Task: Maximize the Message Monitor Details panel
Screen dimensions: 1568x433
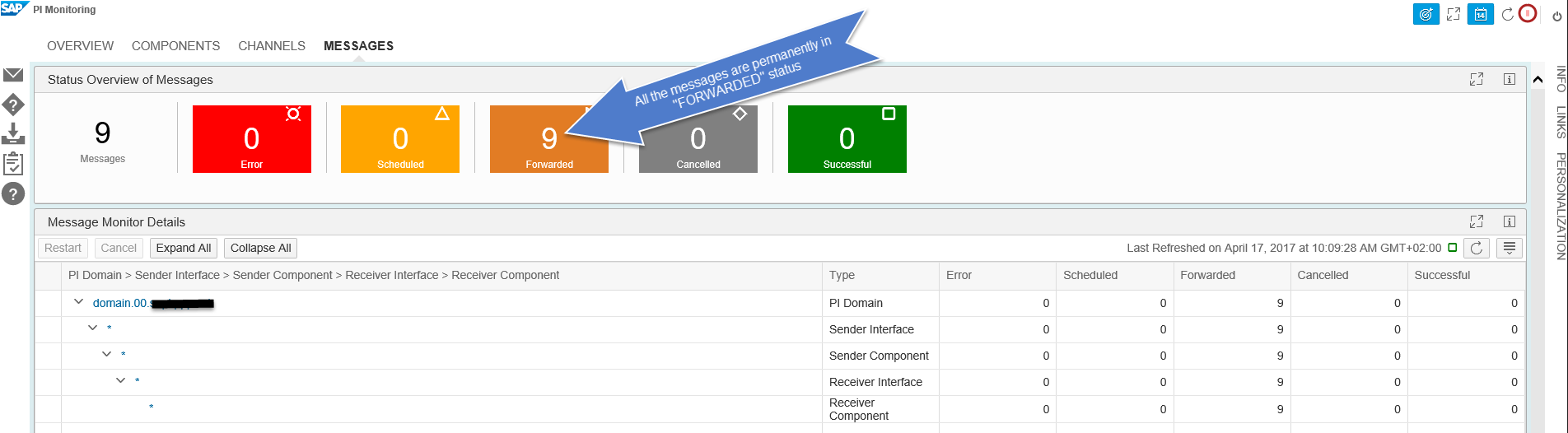Action: 1477,221
